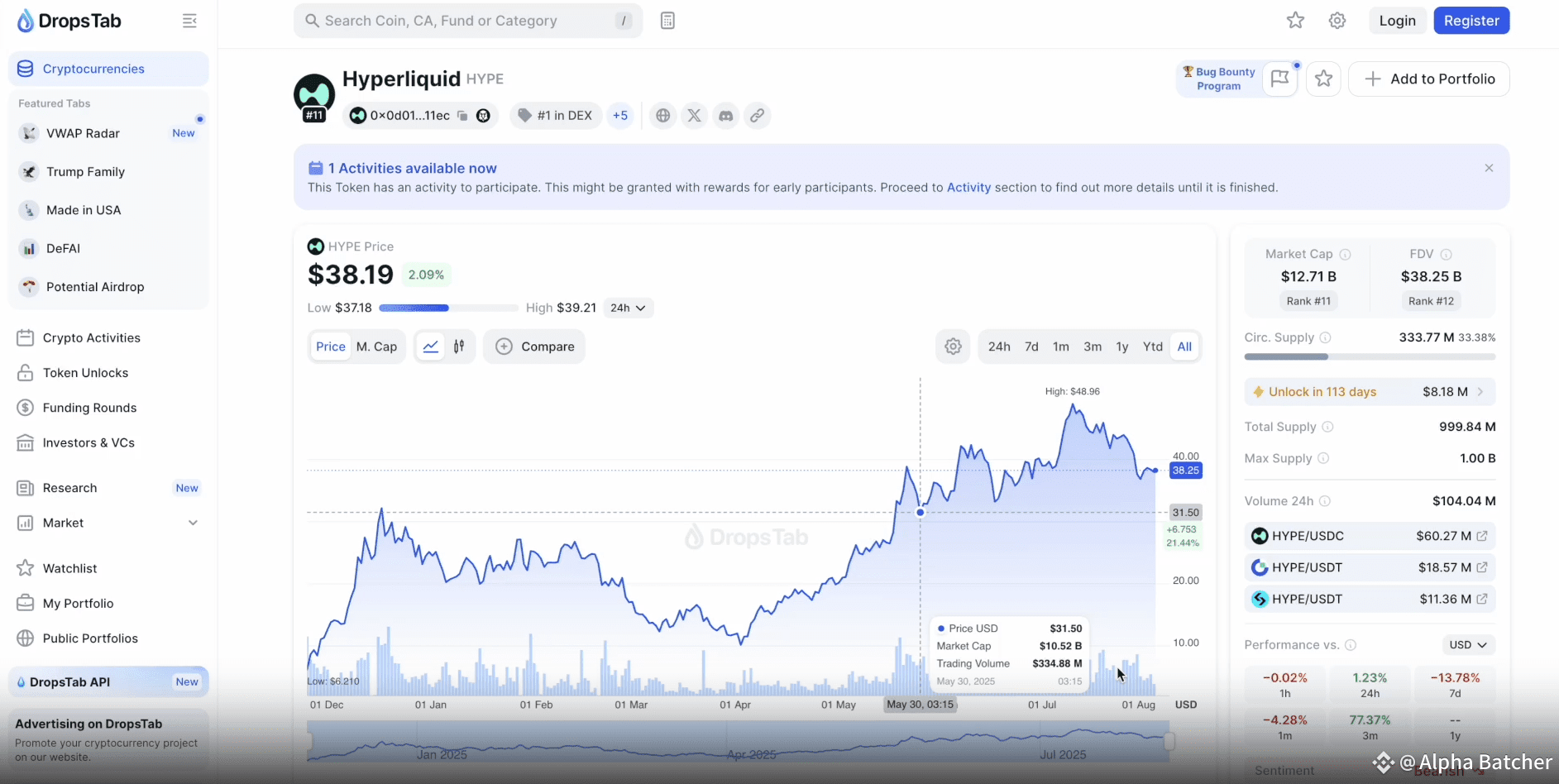Show FDV info tooltip icon

[x=1446, y=255]
